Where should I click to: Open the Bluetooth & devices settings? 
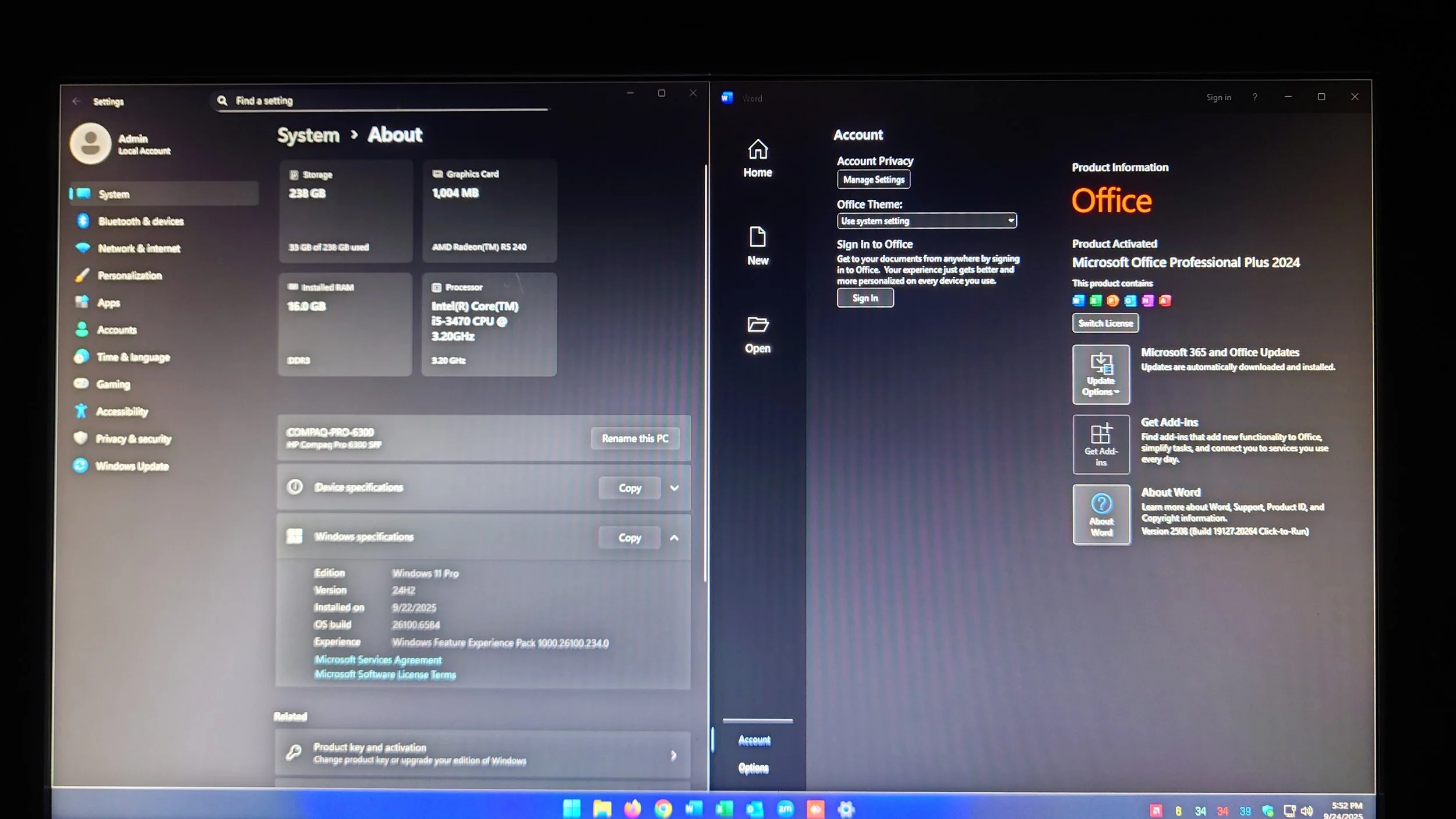(x=140, y=221)
